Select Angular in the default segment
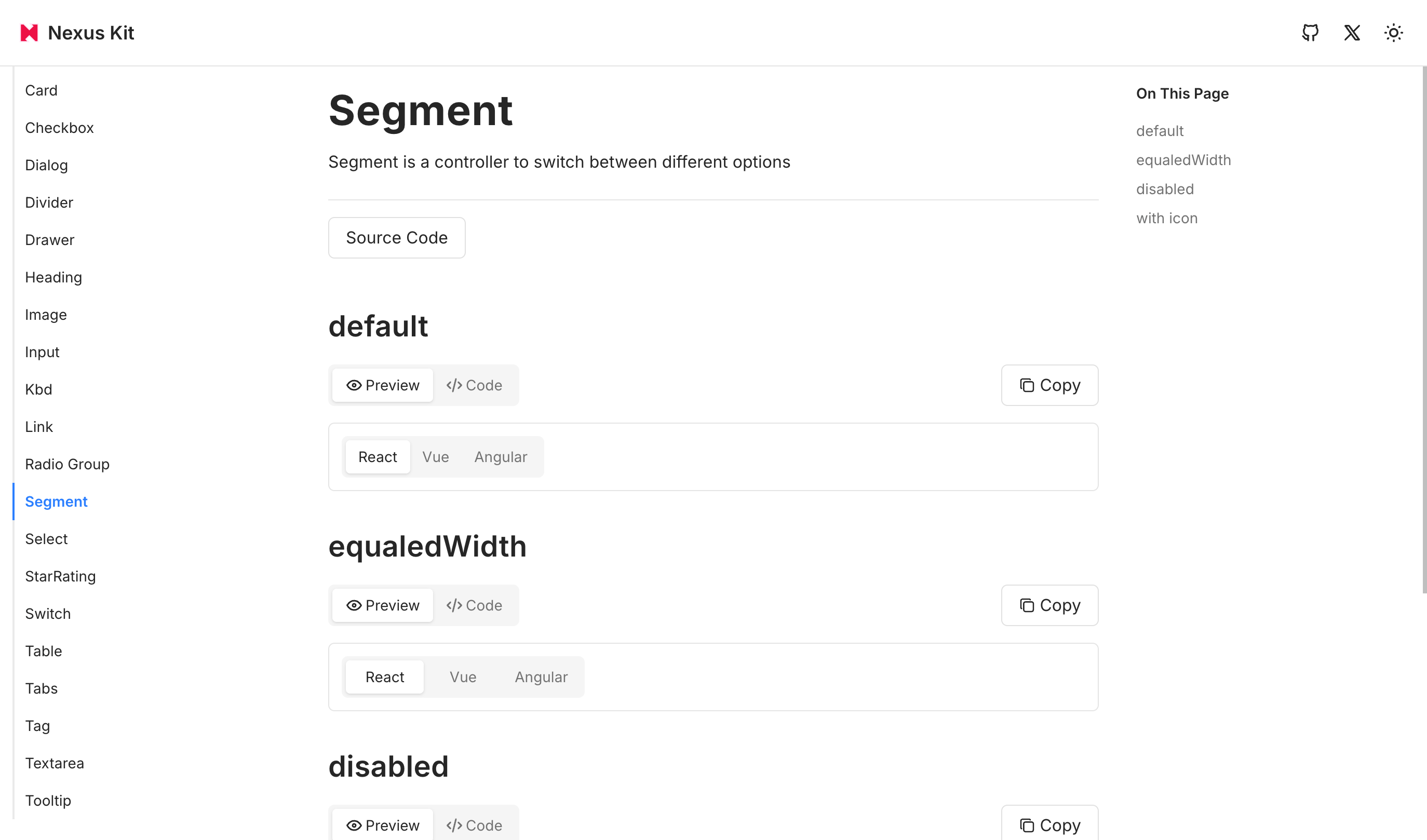 [x=501, y=457]
